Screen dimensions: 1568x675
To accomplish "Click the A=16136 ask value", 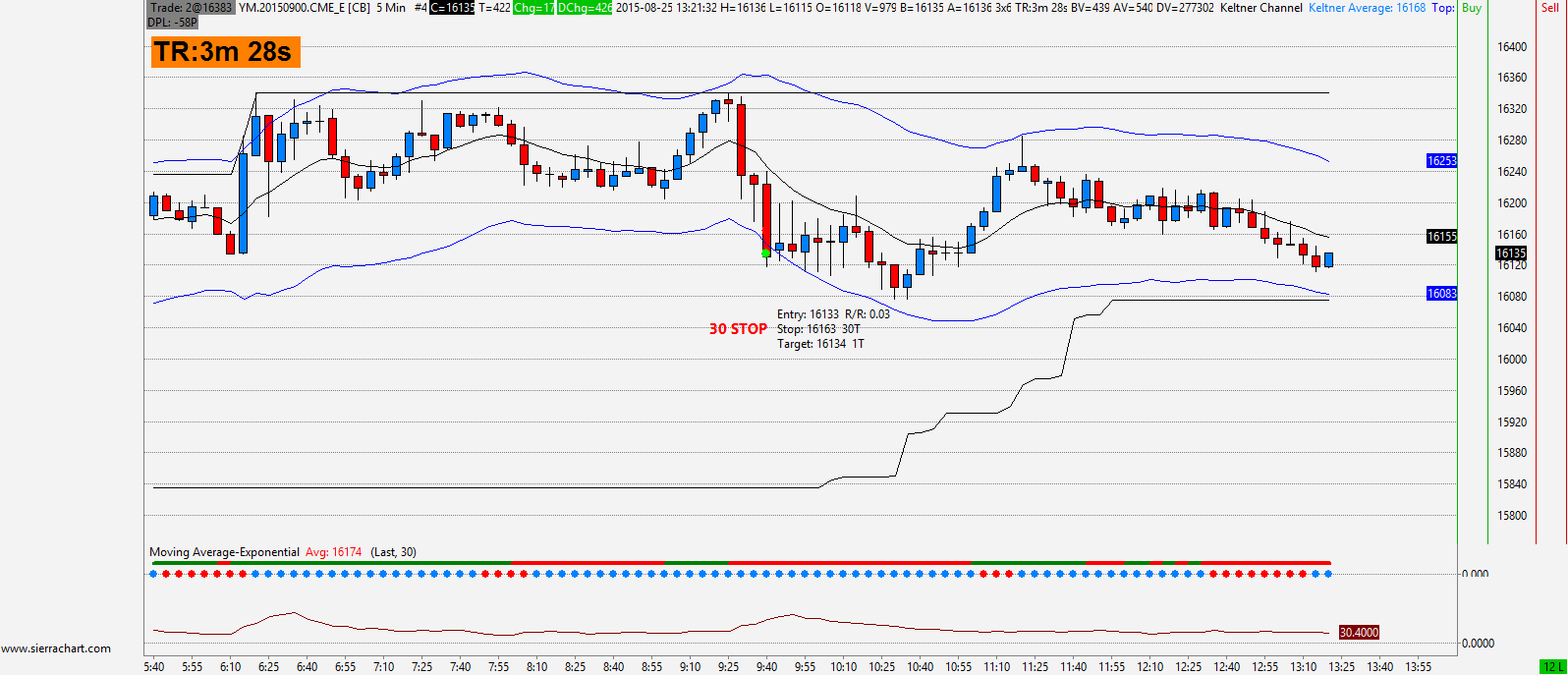I will coord(970,7).
